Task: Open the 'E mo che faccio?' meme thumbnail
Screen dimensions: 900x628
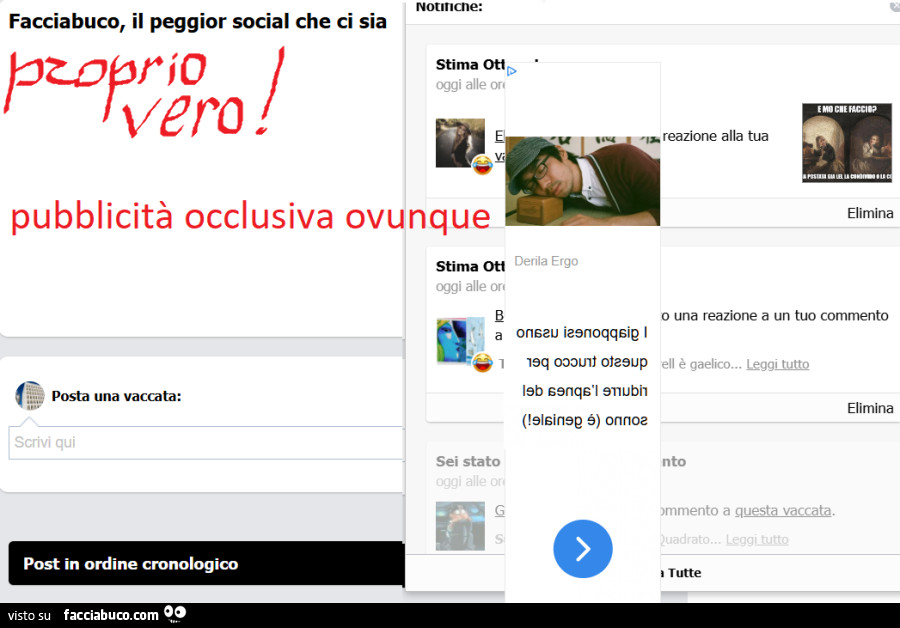Action: pos(847,143)
